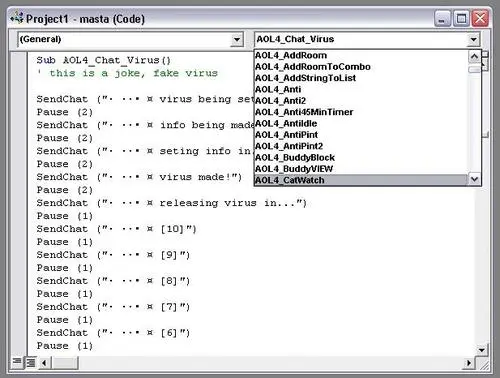Click the SendChat [8] code line
Image resolution: width=500 pixels, height=378 pixels.
pyautogui.click(x=113, y=281)
